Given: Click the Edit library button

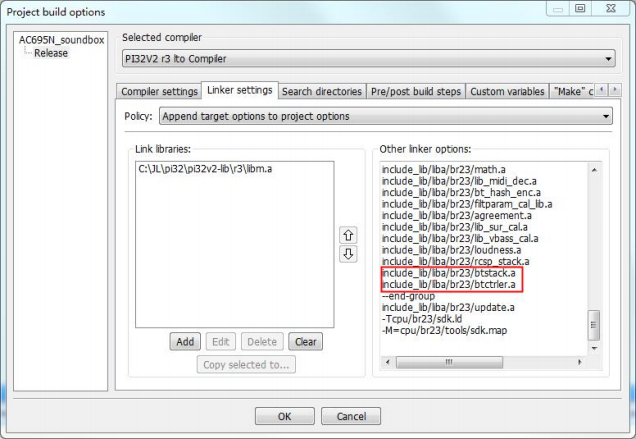Looking at the screenshot, I should (x=221, y=342).
